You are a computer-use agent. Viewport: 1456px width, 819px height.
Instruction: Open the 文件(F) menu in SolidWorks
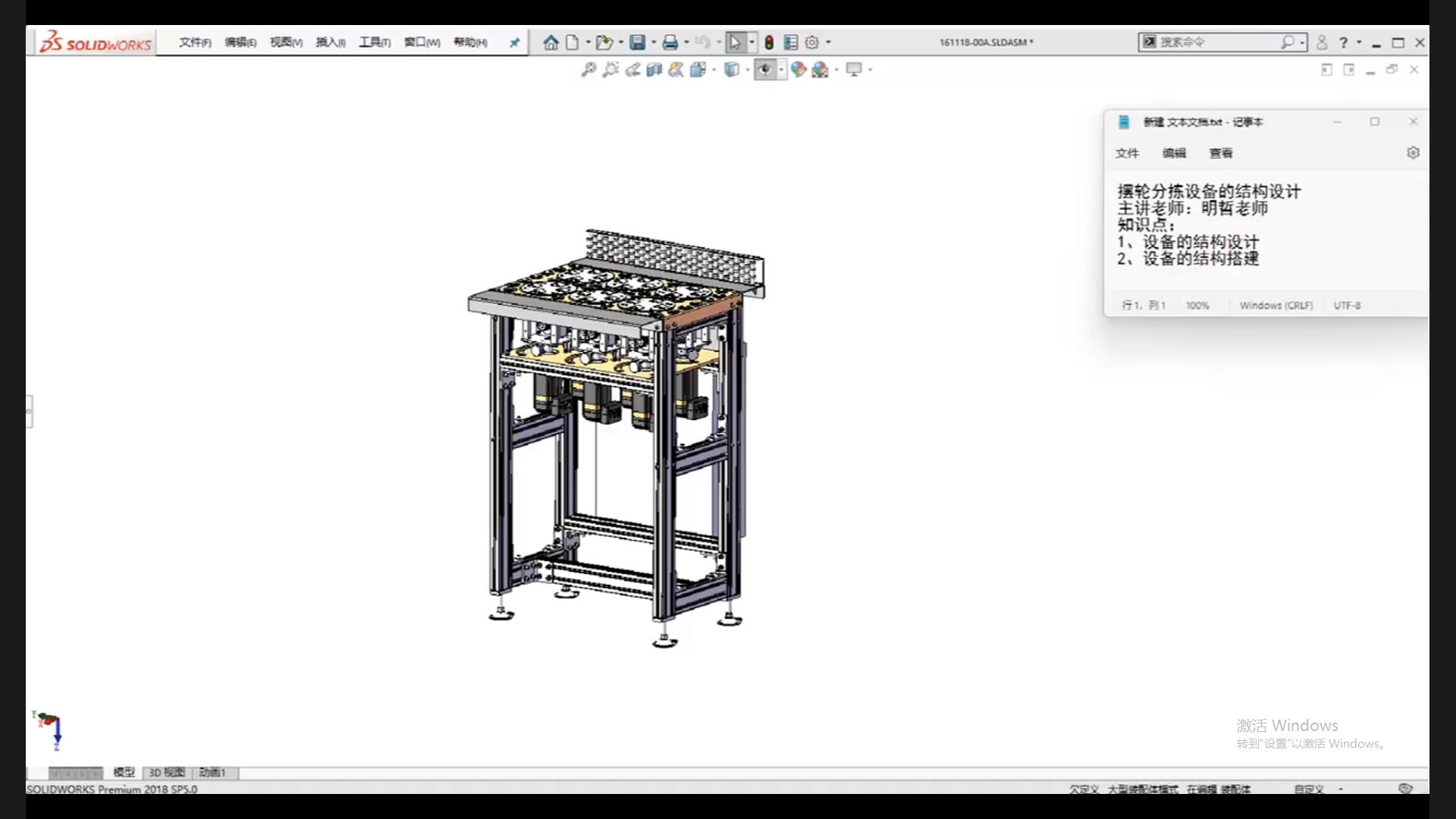pyautogui.click(x=195, y=42)
